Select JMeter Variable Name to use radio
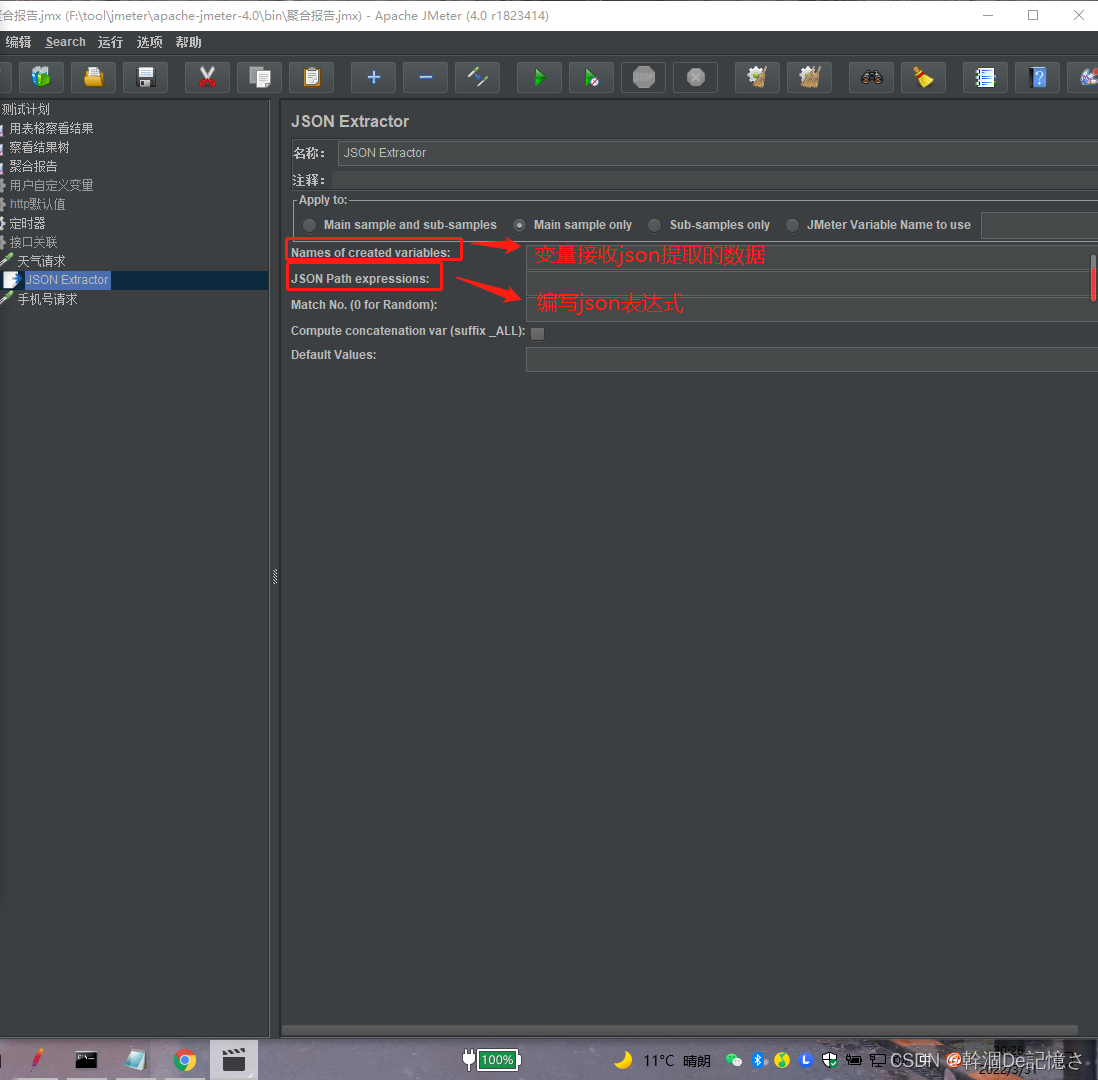The height and width of the screenshot is (1080, 1098). tap(793, 225)
